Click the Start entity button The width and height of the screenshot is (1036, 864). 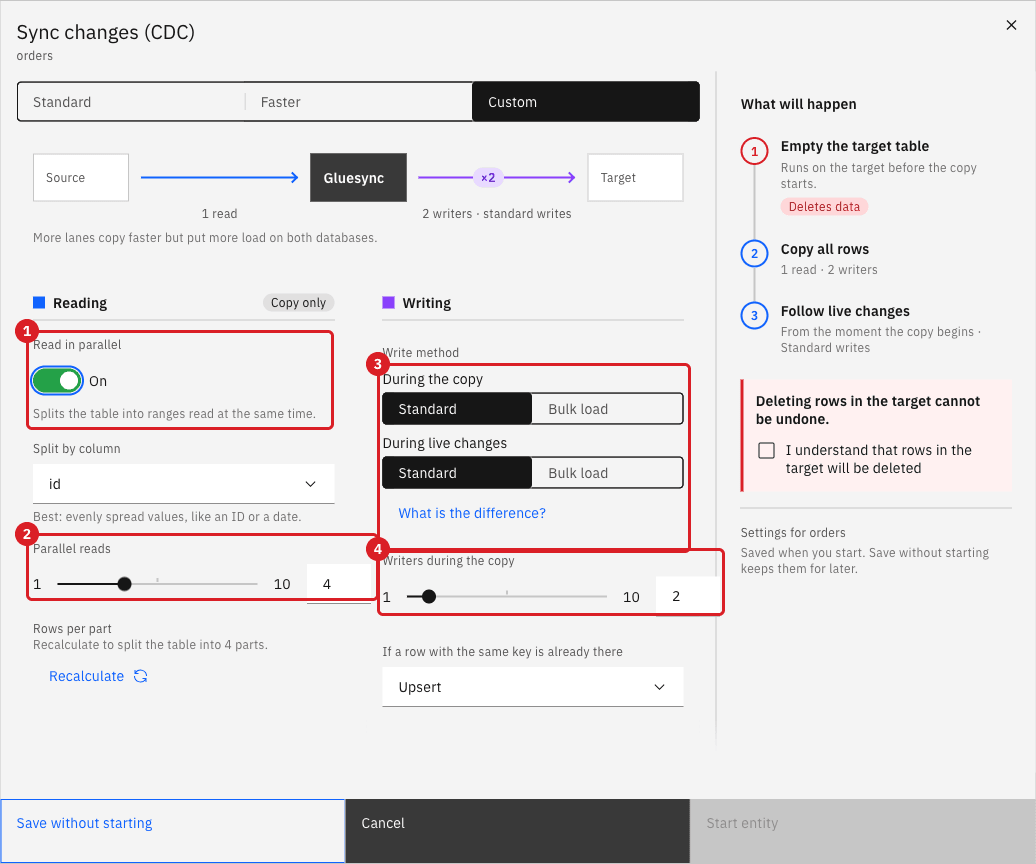862,831
